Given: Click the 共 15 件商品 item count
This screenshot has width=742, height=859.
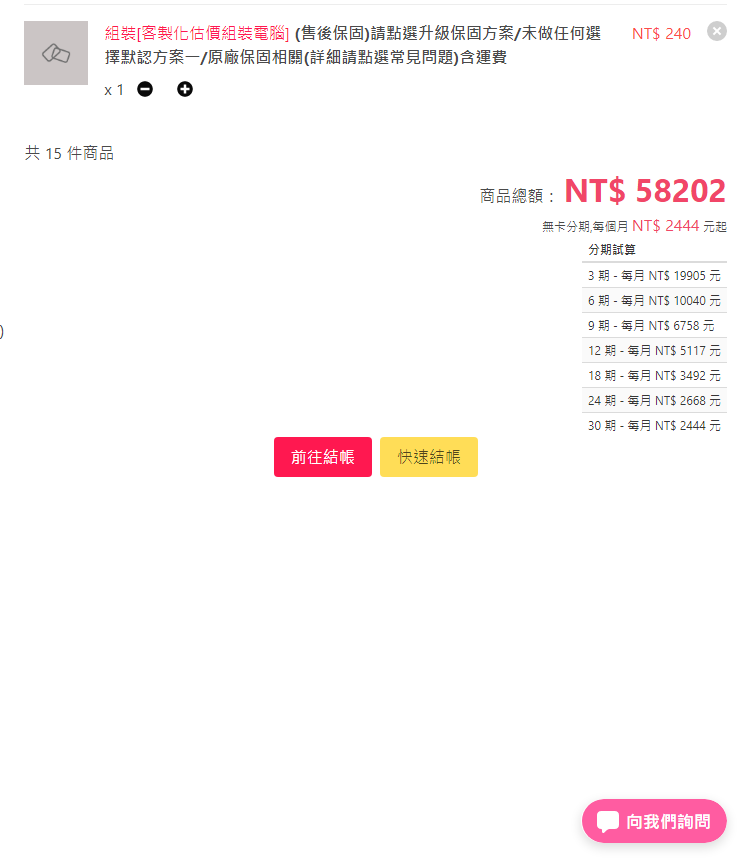Looking at the screenshot, I should click(69, 153).
